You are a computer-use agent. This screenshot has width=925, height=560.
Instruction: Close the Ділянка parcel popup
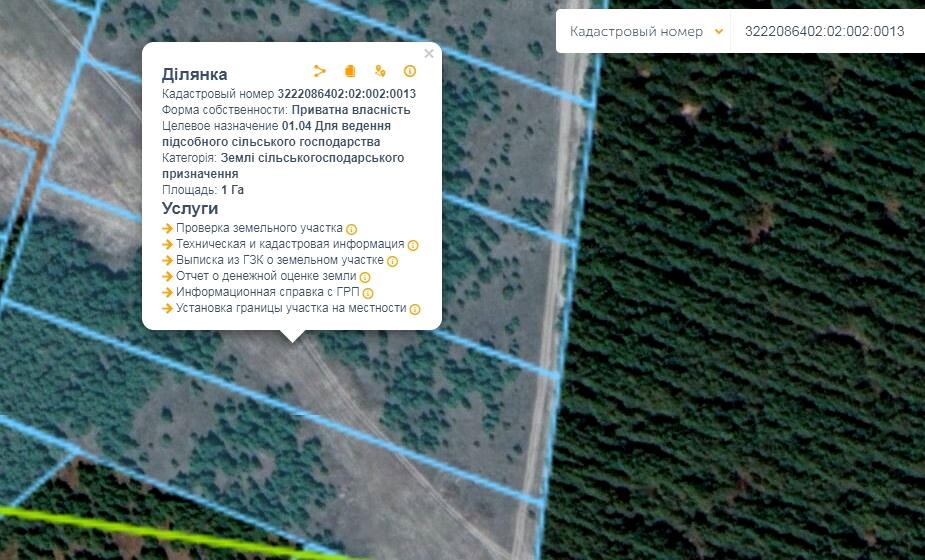tap(429, 54)
